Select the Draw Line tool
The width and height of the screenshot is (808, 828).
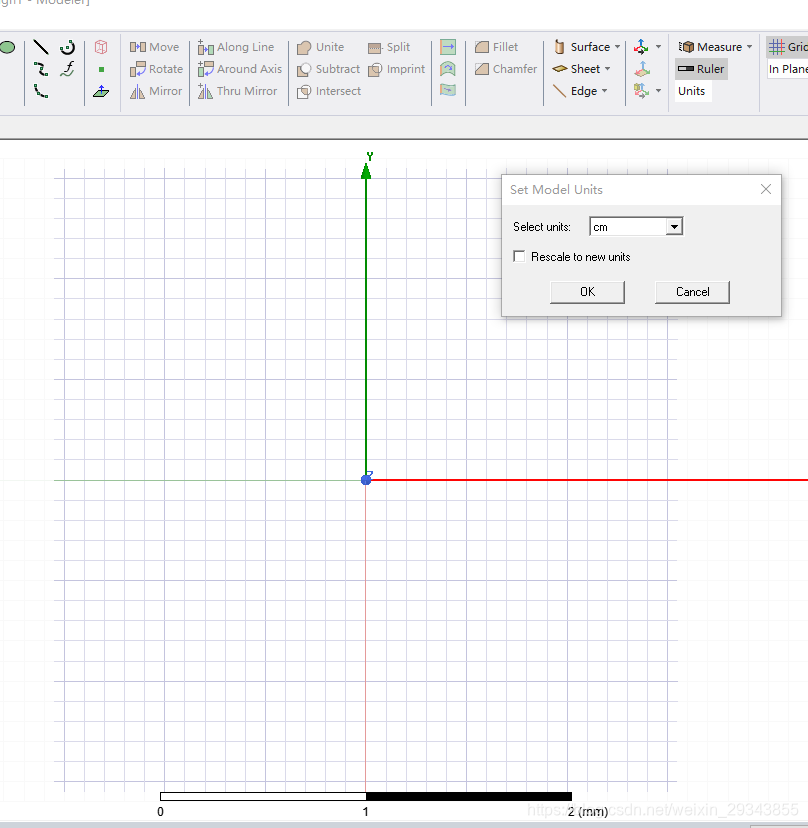(41, 47)
